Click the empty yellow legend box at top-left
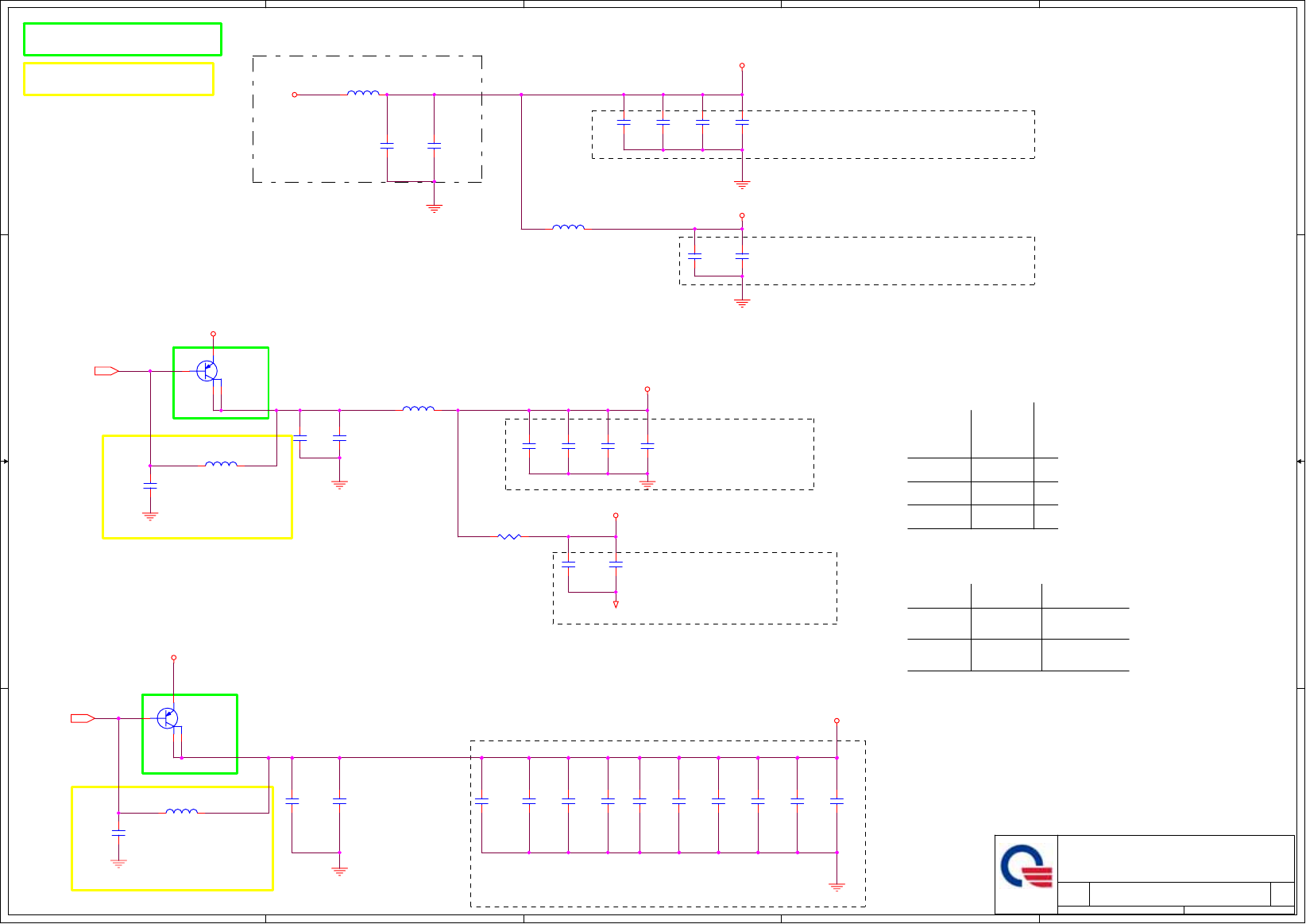This screenshot has width=1306, height=924. pyautogui.click(x=118, y=79)
